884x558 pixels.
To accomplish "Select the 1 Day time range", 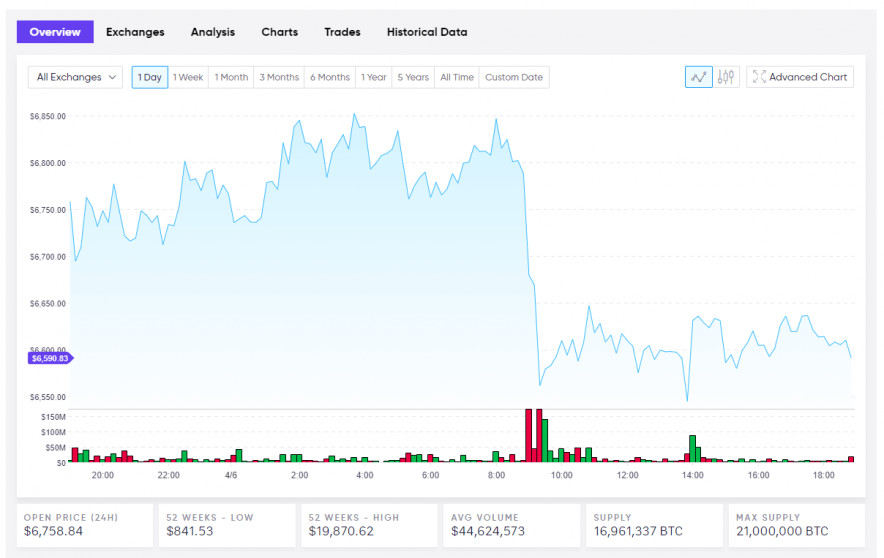I will click(149, 77).
